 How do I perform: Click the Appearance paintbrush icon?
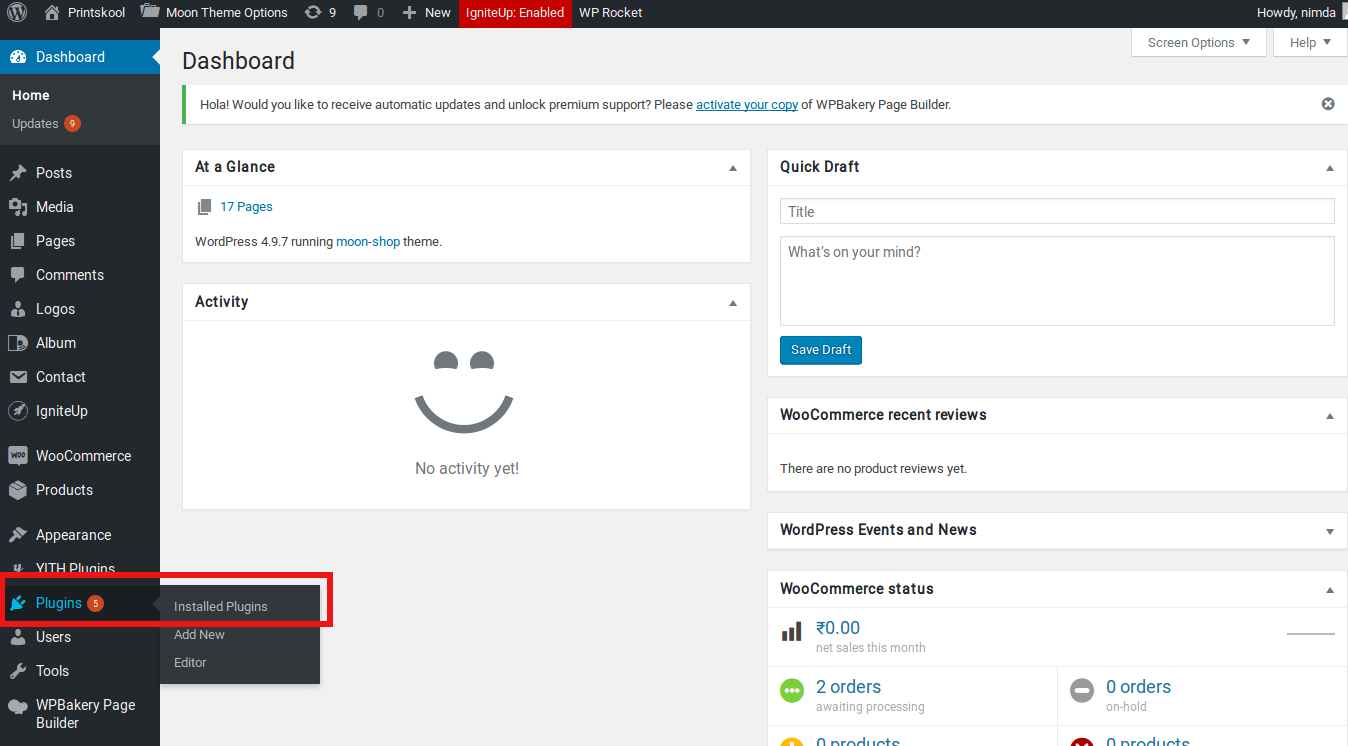(x=18, y=535)
